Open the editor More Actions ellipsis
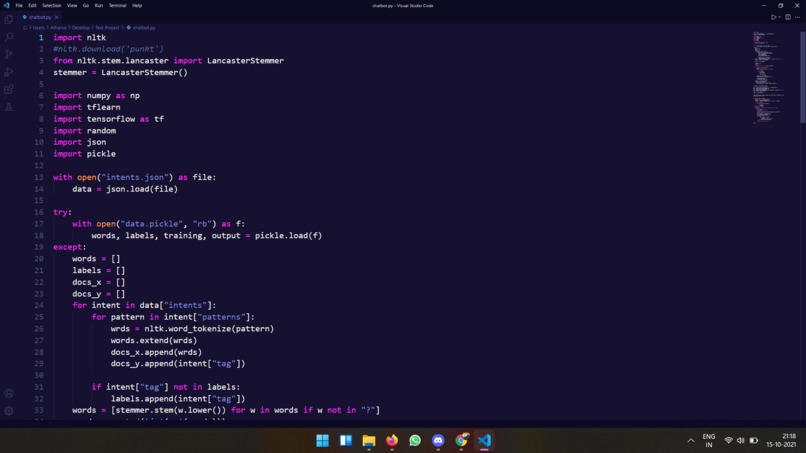Image resolution: width=806 pixels, height=453 pixels. (x=797, y=17)
